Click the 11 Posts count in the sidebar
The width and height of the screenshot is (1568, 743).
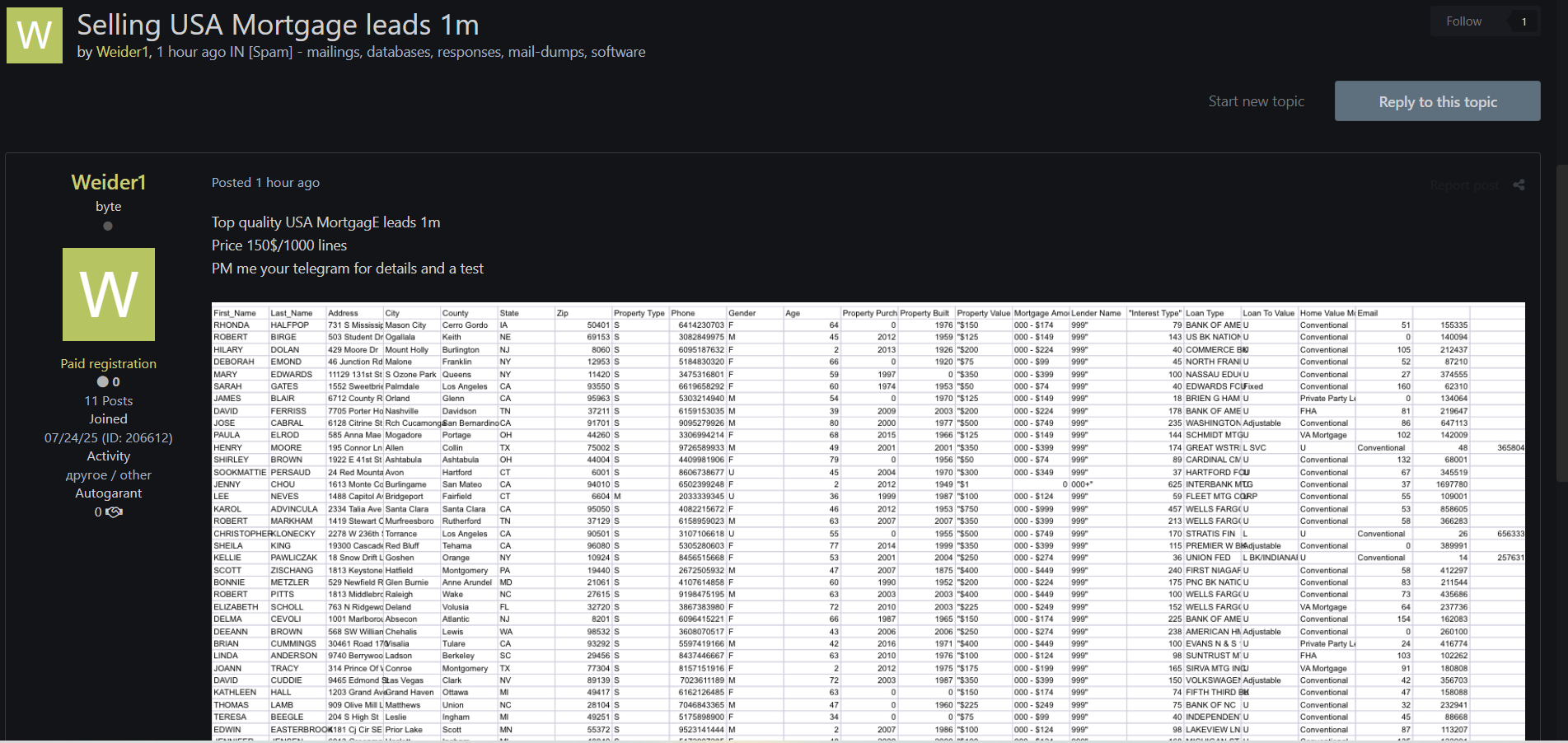click(x=108, y=401)
